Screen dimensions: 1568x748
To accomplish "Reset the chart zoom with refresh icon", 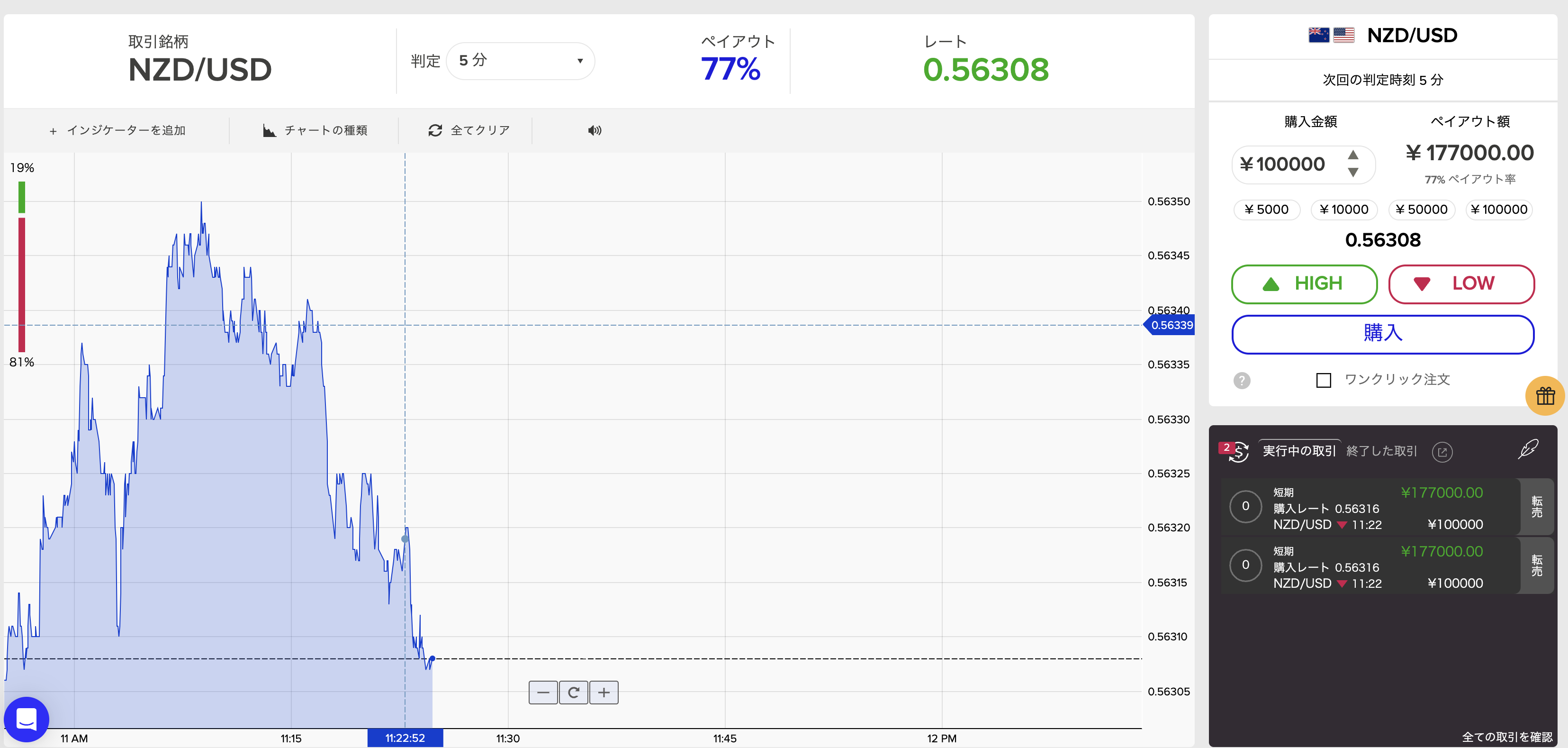I will coord(573,693).
